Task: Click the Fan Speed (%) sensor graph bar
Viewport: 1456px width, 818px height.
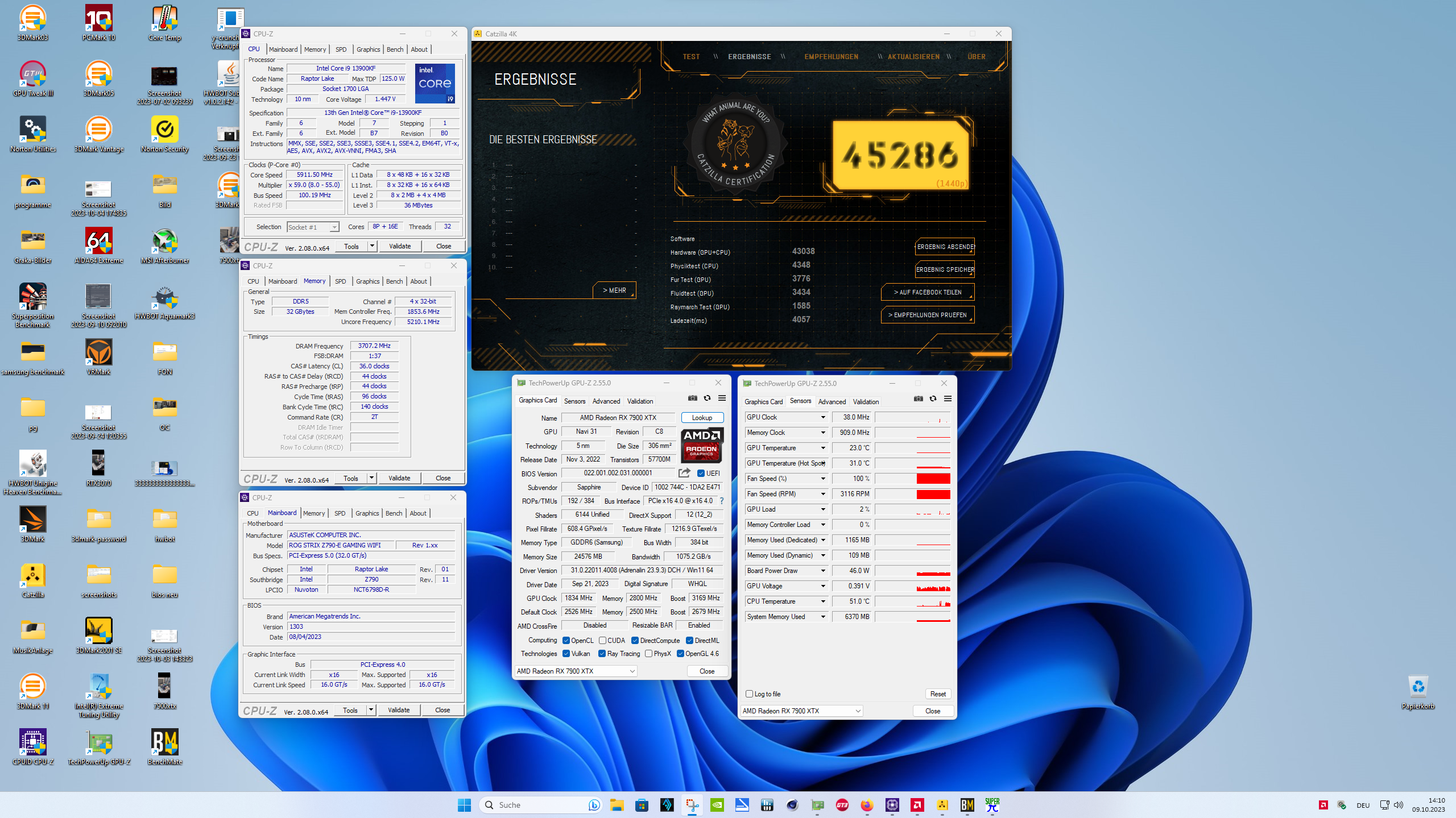Action: (x=913, y=479)
